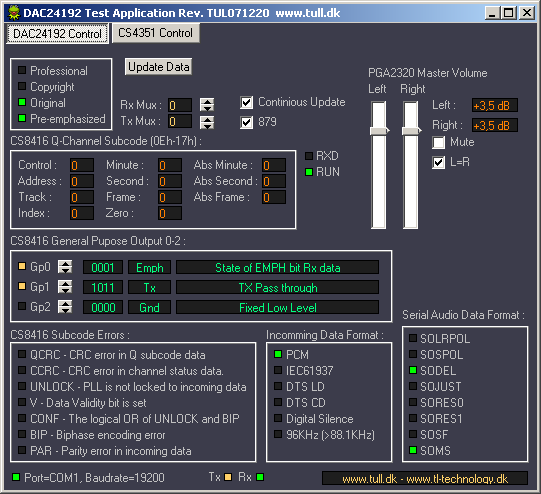Click the yellow Gp1 LED indicator
The width and height of the screenshot is (541, 494).
[x=22, y=286]
